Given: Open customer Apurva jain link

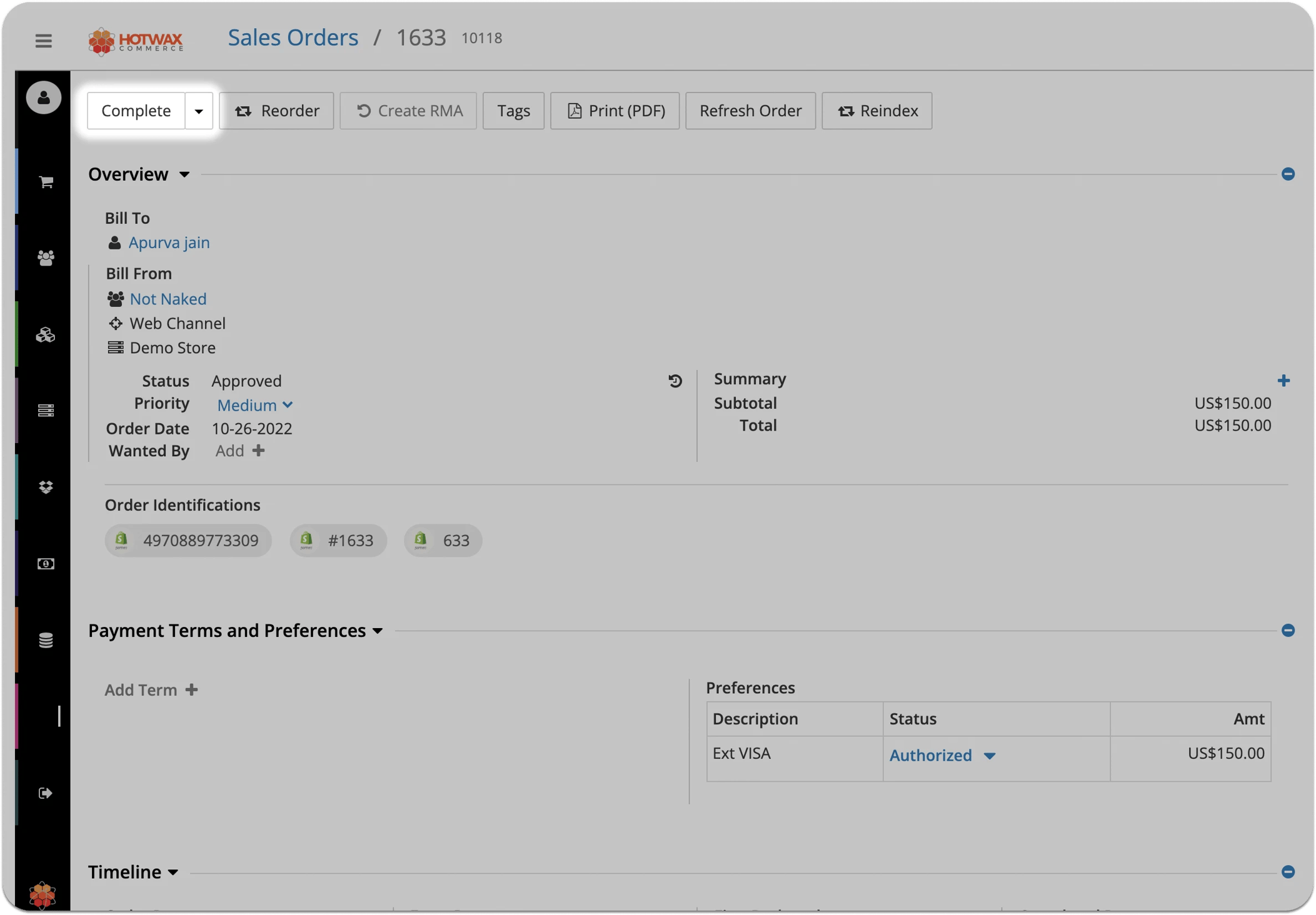Looking at the screenshot, I should pyautogui.click(x=169, y=242).
